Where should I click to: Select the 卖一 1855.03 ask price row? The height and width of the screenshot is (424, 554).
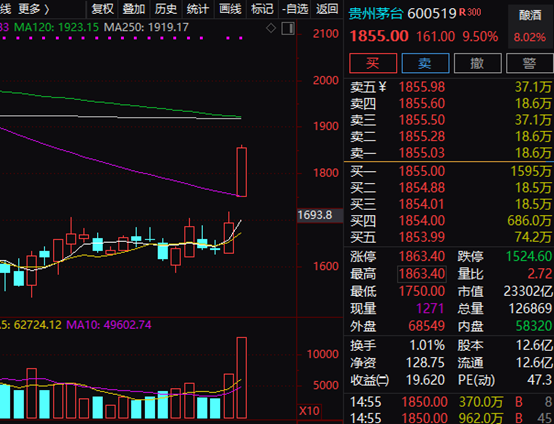point(449,153)
